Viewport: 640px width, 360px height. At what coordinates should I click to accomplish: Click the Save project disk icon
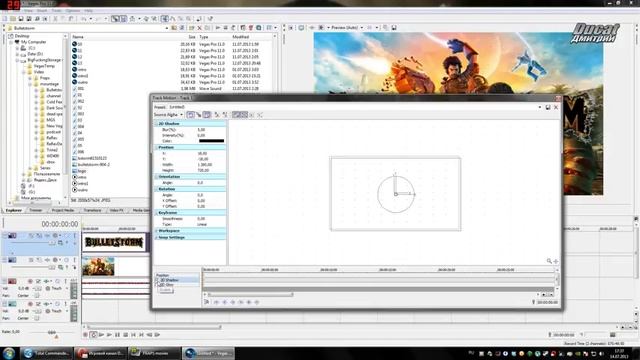pyautogui.click(x=21, y=19)
